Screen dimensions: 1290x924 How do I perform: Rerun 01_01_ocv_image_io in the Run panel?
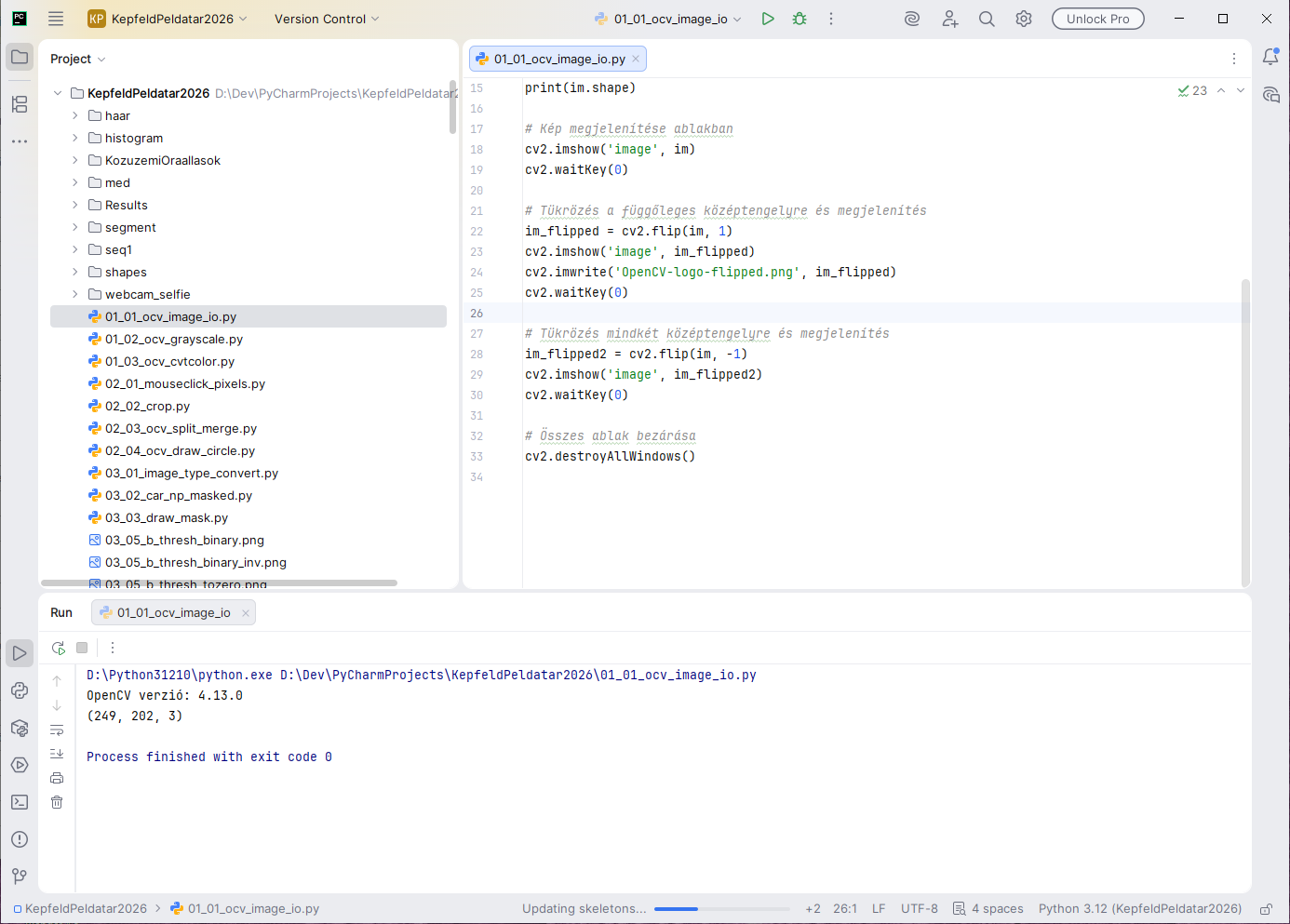click(x=59, y=648)
